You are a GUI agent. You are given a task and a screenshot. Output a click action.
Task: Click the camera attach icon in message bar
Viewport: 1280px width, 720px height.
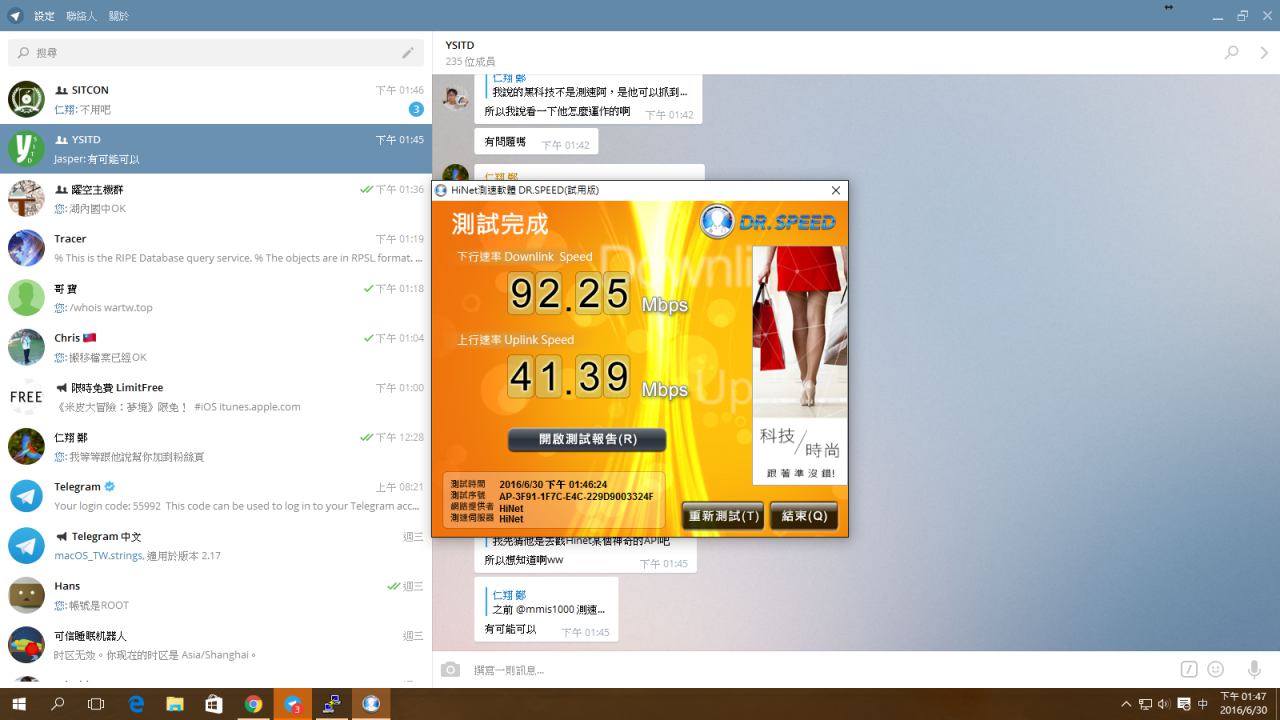point(451,669)
